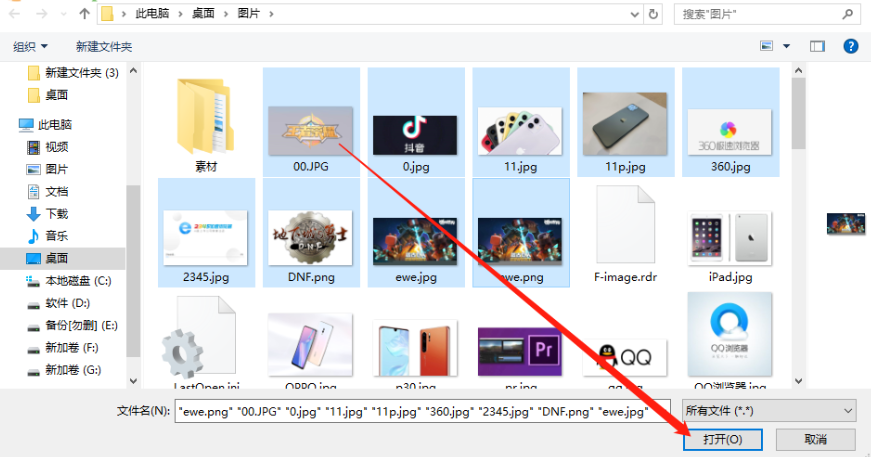Viewport: 871px width, 457px height.
Task: Go up one folder level
Action: coord(84,13)
